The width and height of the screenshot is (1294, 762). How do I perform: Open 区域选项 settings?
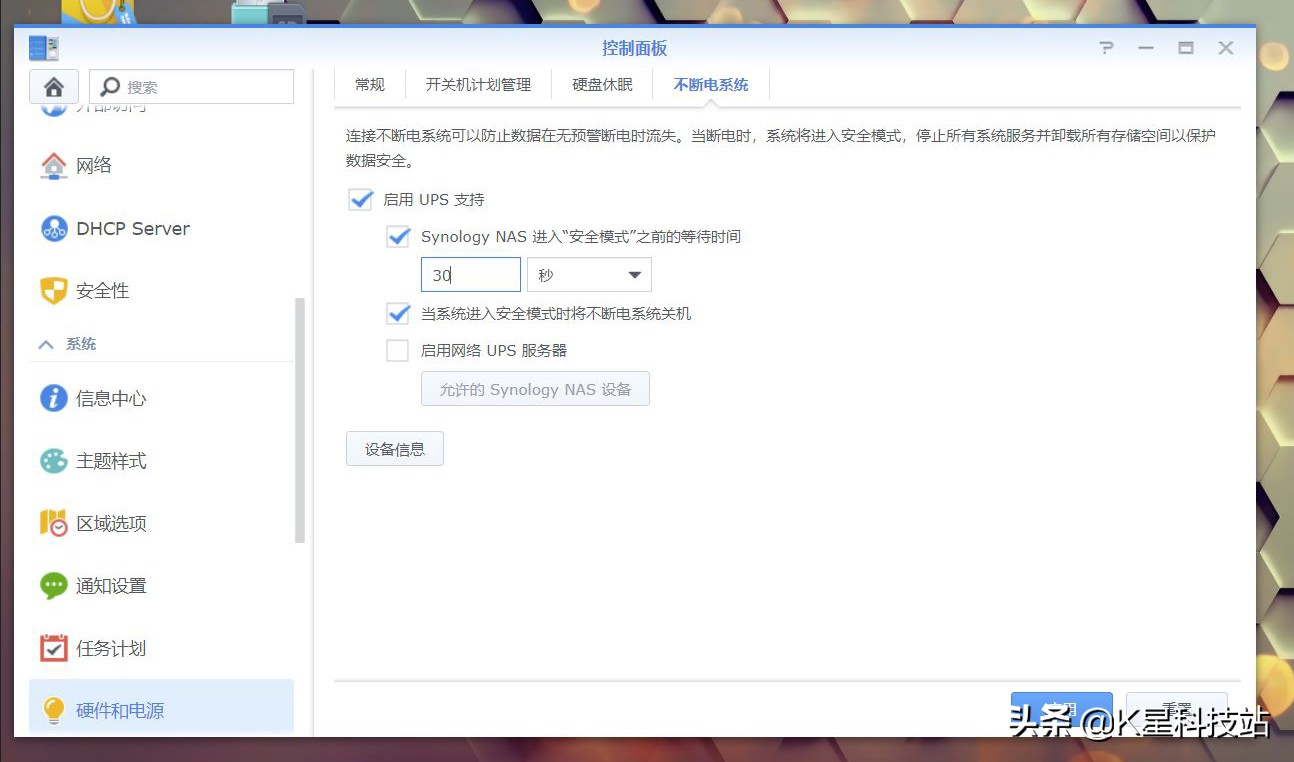pyautogui.click(x=110, y=522)
